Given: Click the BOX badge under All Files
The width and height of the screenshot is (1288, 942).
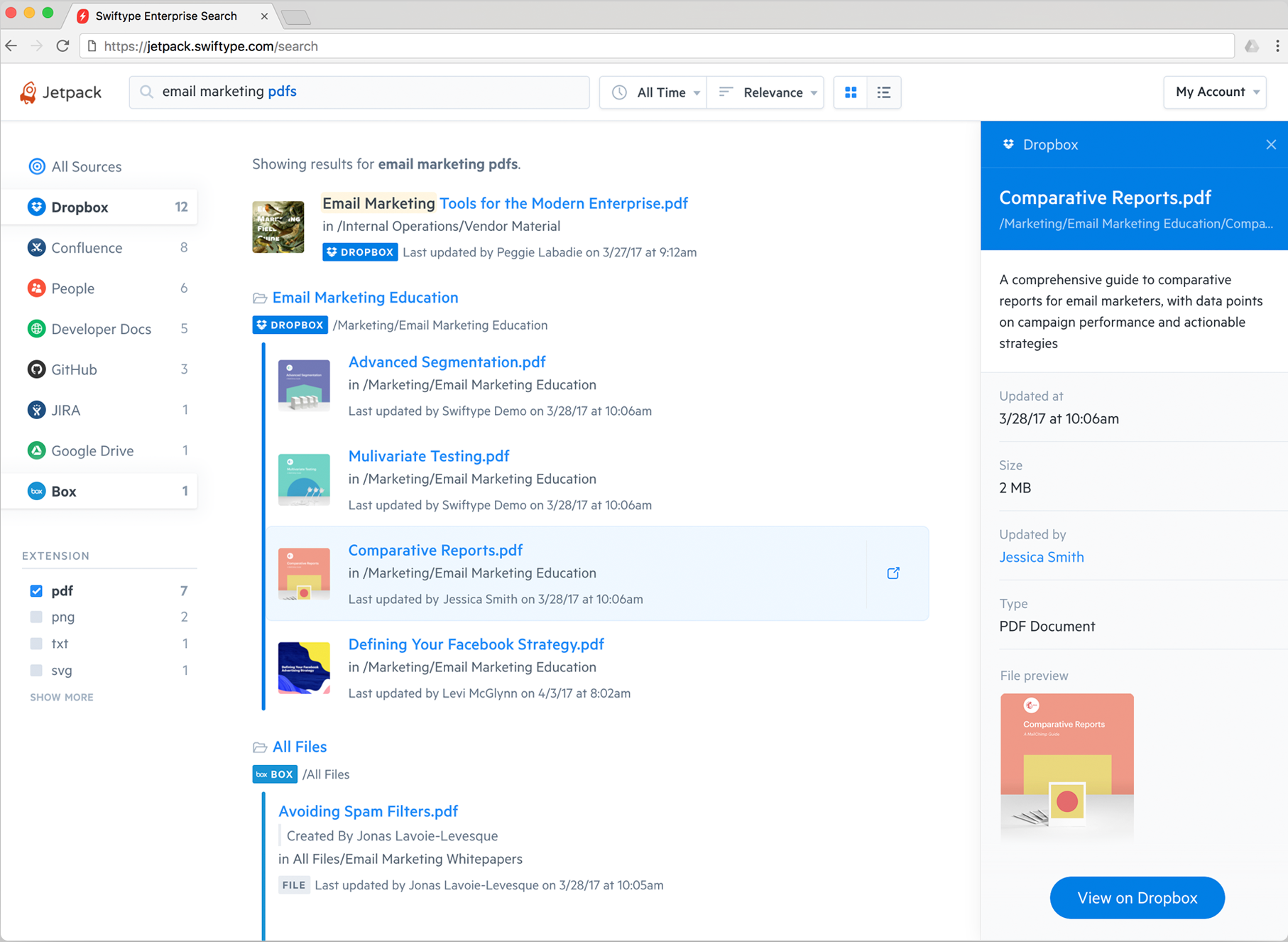Looking at the screenshot, I should click(x=275, y=774).
